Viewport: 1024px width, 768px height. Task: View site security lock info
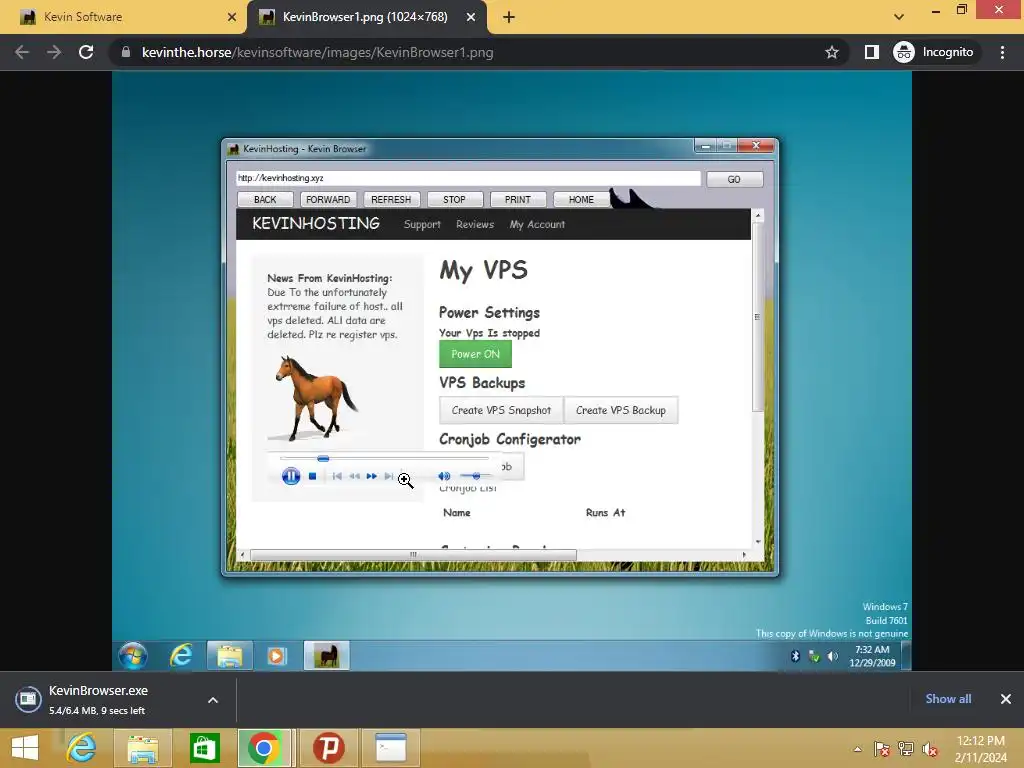click(126, 52)
